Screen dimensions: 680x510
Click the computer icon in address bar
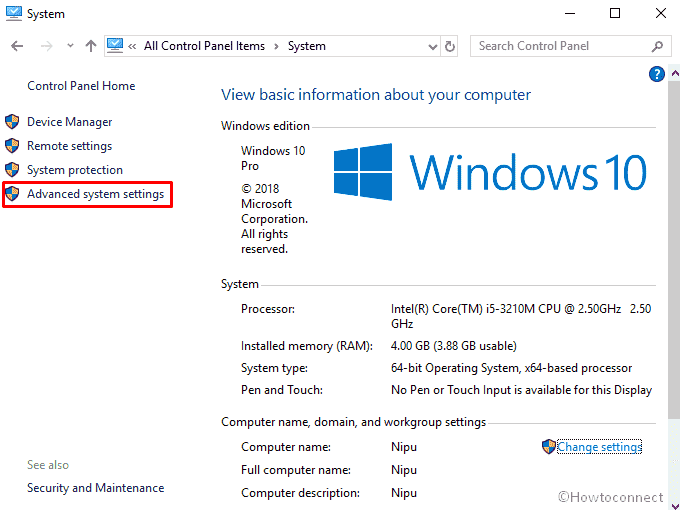[x=115, y=46]
